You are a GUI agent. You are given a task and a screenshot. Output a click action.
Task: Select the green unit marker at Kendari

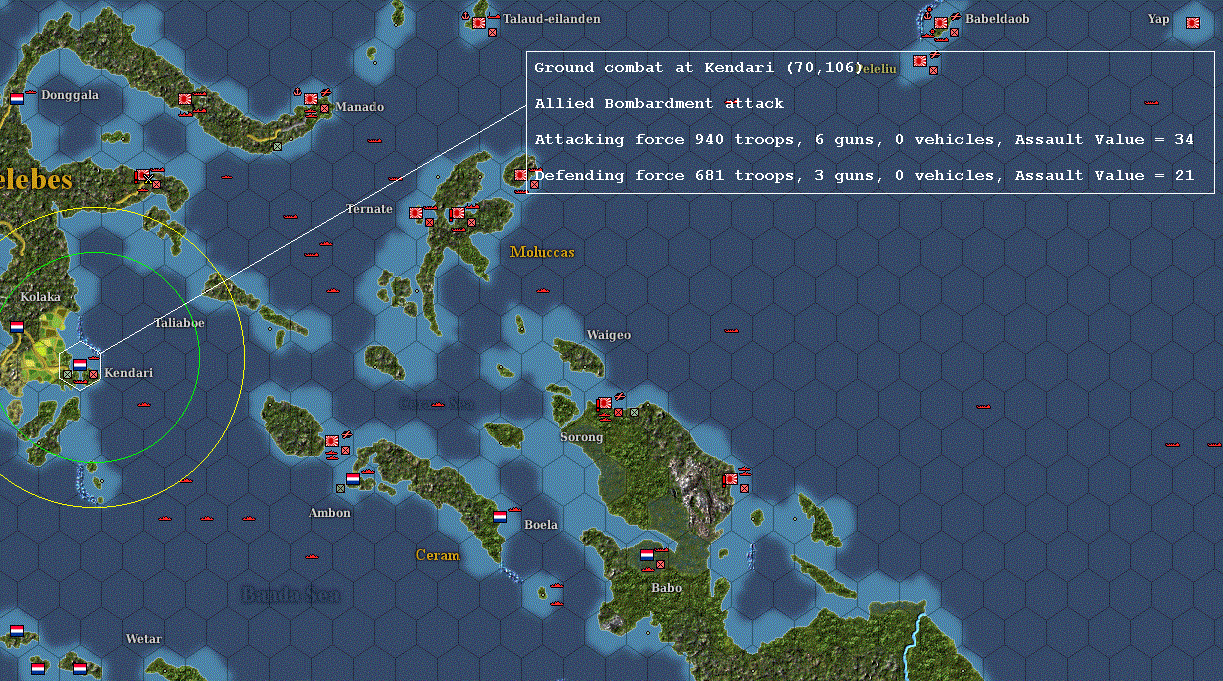click(x=67, y=374)
